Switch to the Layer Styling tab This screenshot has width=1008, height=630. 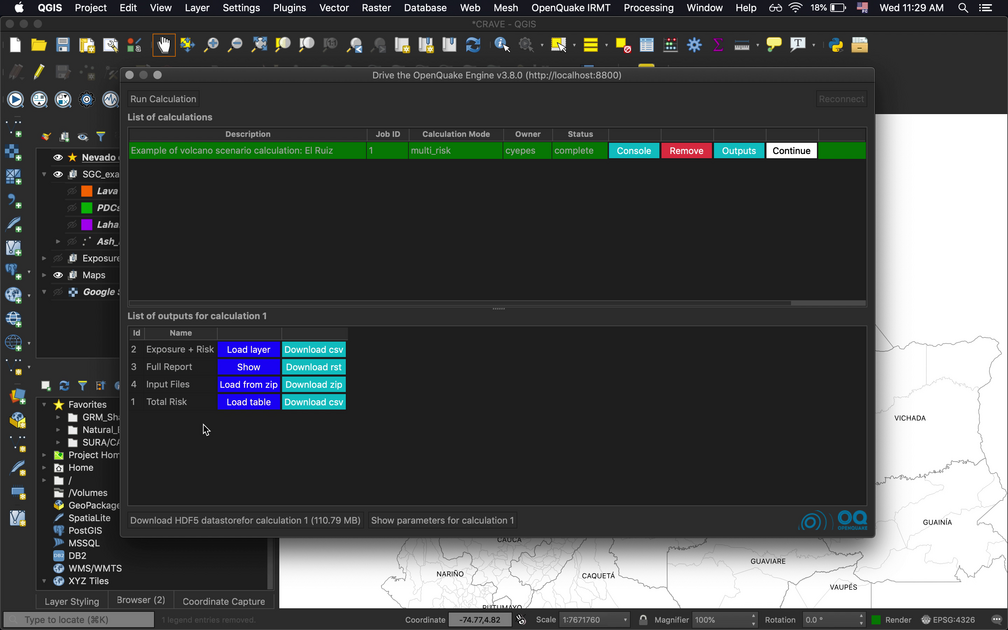(x=71, y=601)
